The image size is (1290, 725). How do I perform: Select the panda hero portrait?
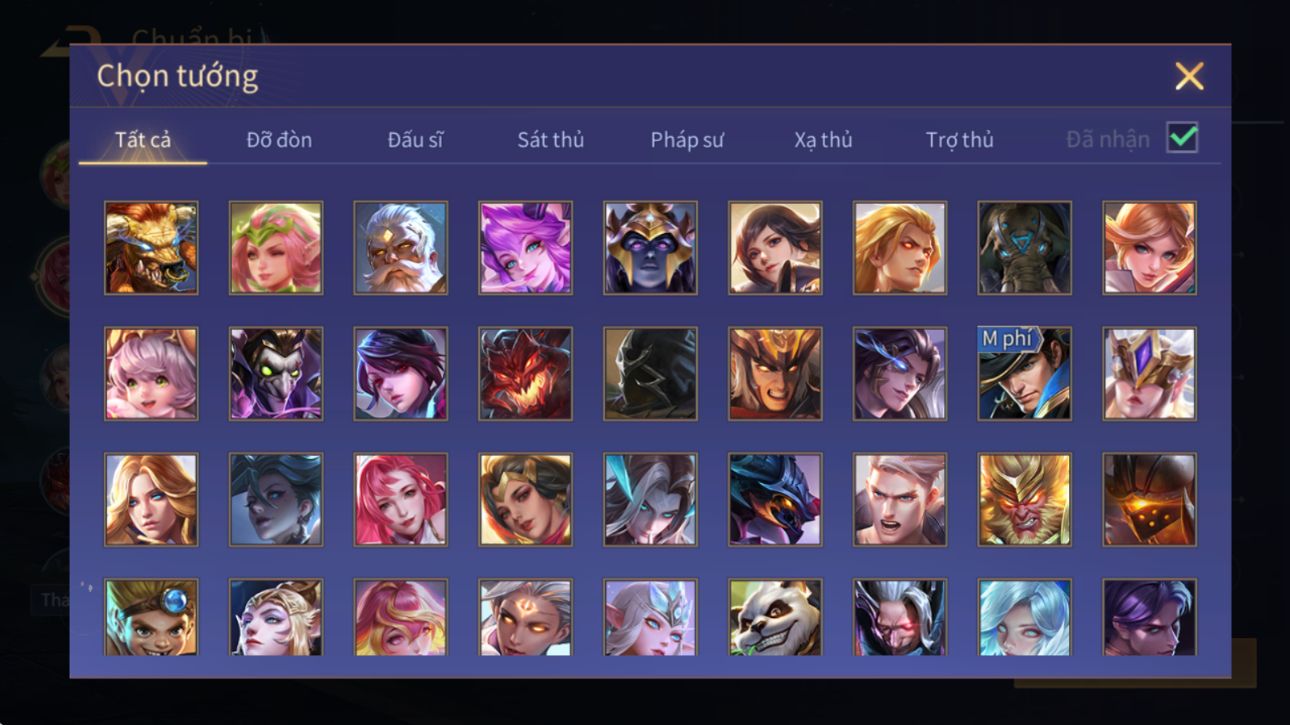pos(775,617)
